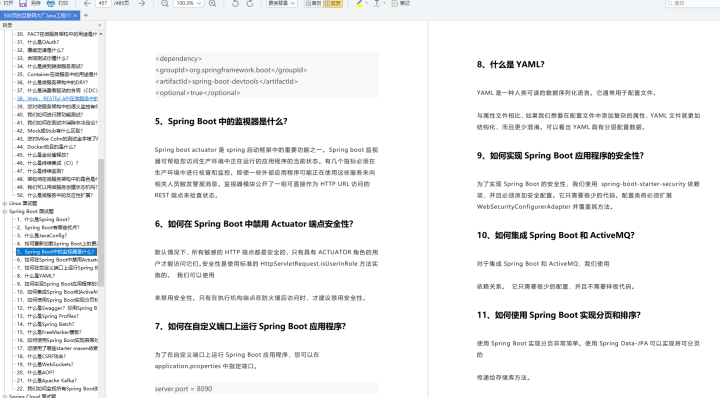This screenshot has width=720, height=398.
Task: Select highlighted item 5. Spring Boot中的监视器
Action: pyautogui.click(x=56, y=252)
